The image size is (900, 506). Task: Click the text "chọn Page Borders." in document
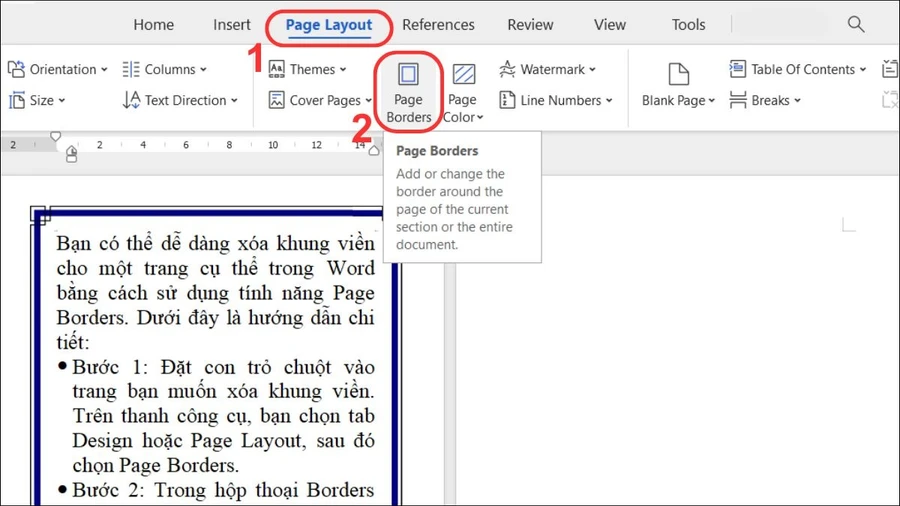(x=156, y=465)
